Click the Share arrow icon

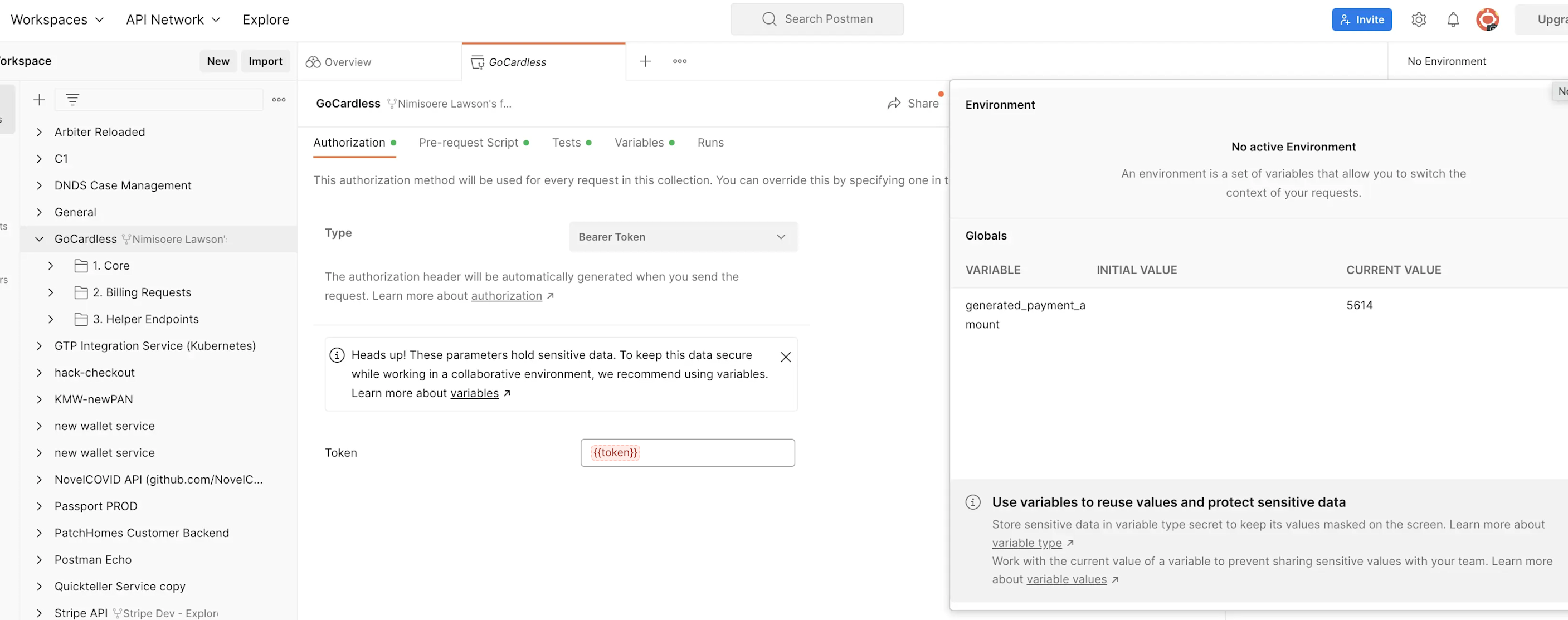[x=894, y=104]
